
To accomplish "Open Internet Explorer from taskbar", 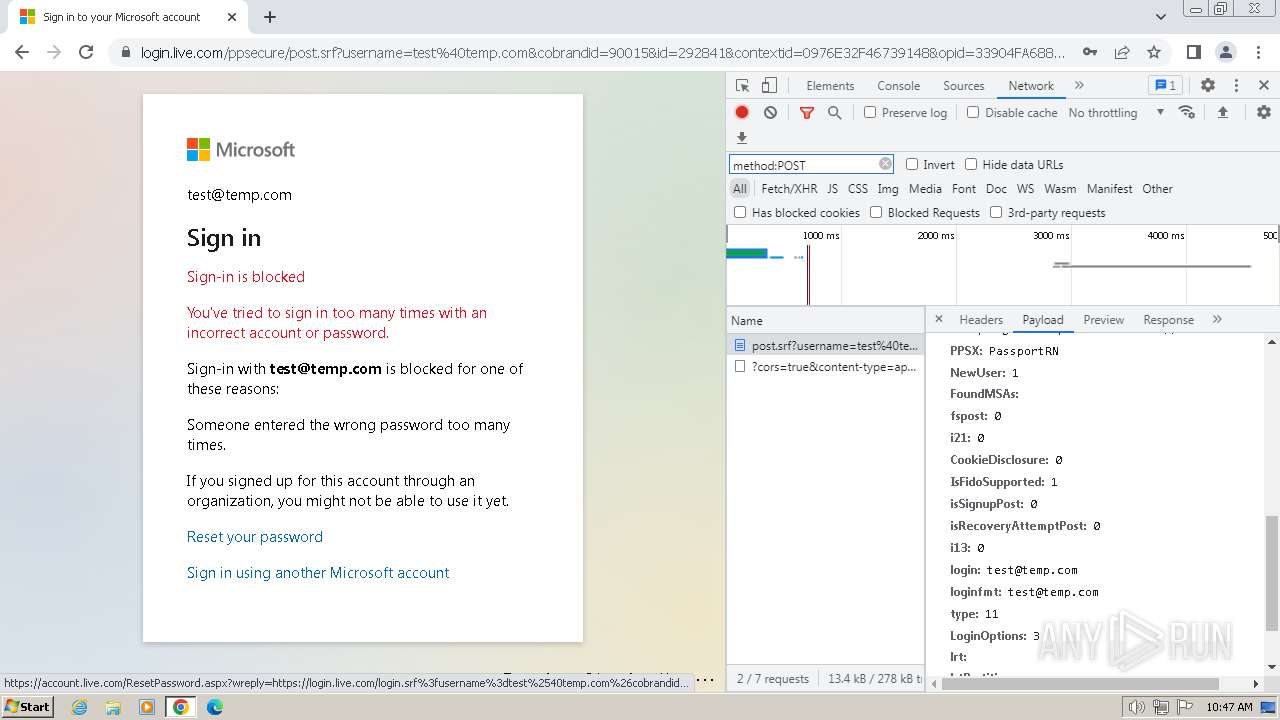I will 79,707.
